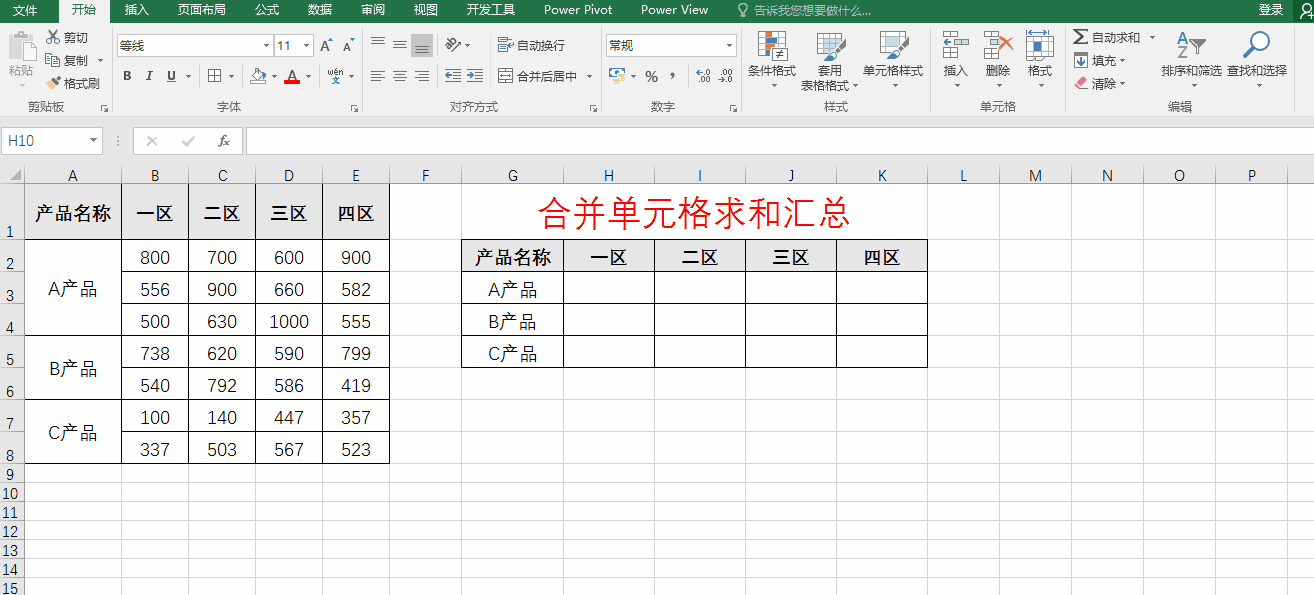
Task: Click Merge and Center (合并后居中) button
Action: click(538, 76)
